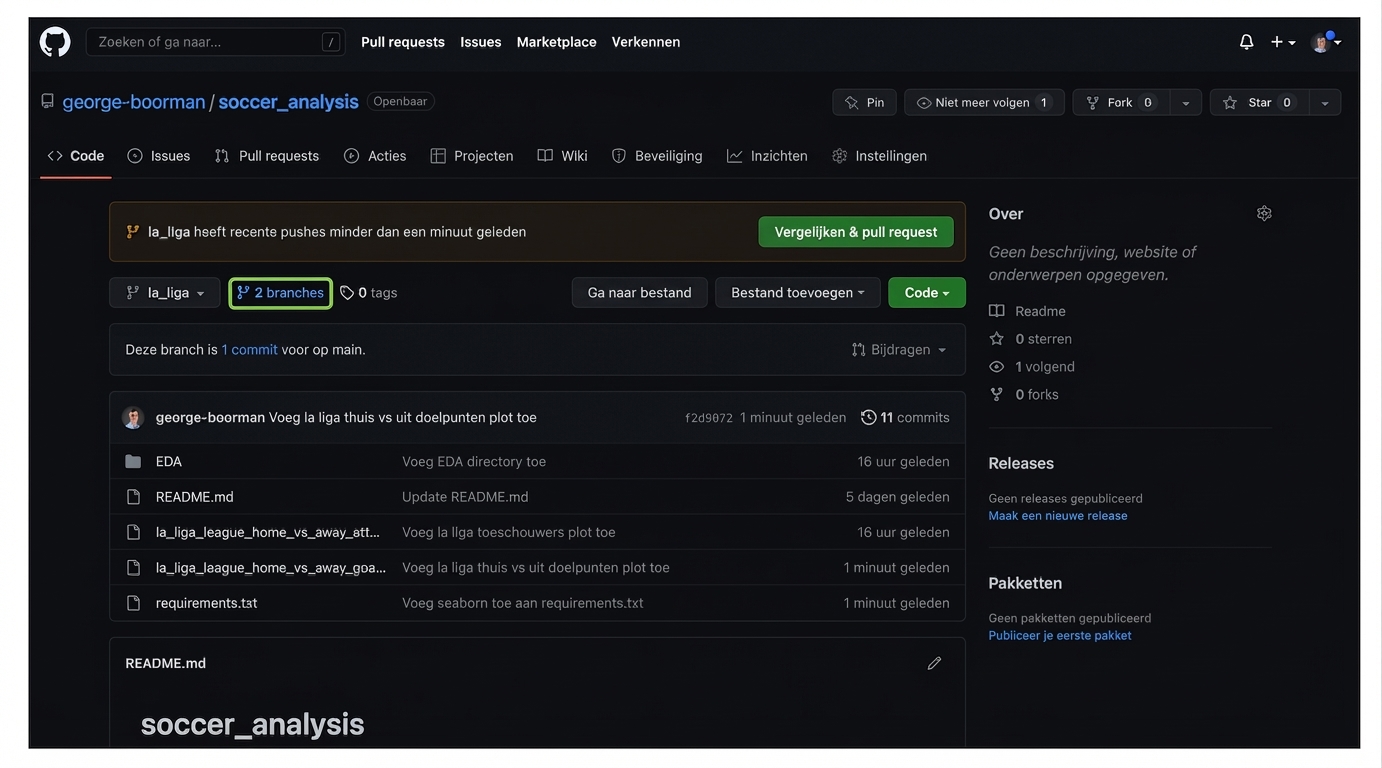Image resolution: width=1382 pixels, height=768 pixels.
Task: Click the tags label icon
Action: pyautogui.click(x=347, y=293)
